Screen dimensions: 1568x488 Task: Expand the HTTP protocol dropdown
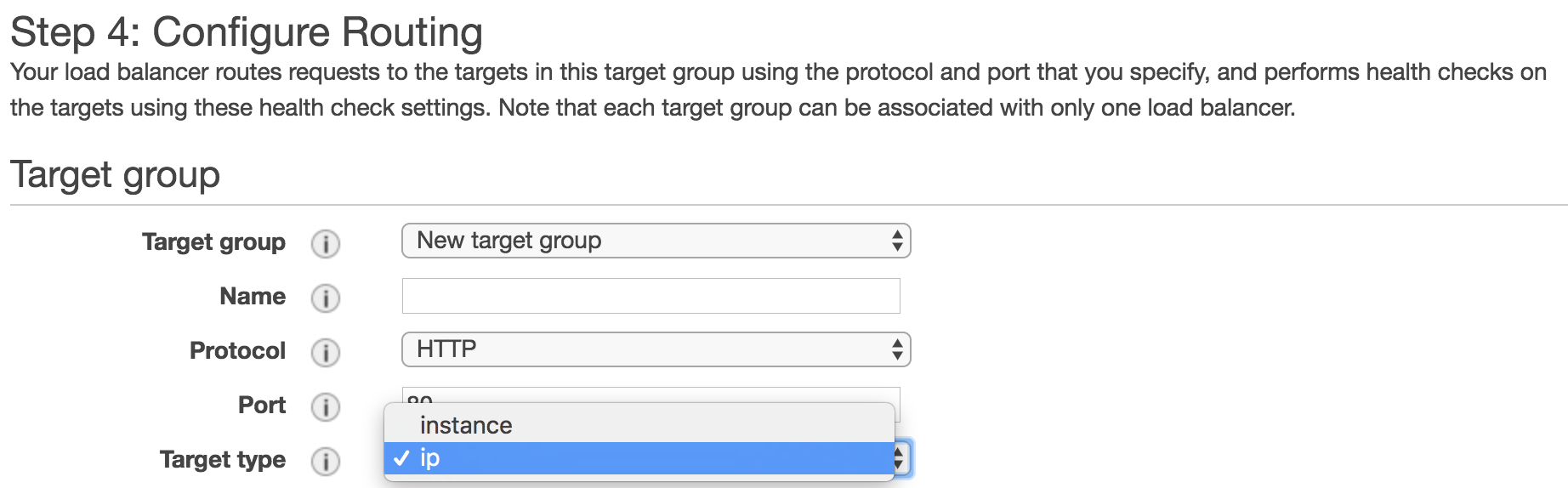pyautogui.click(x=655, y=349)
